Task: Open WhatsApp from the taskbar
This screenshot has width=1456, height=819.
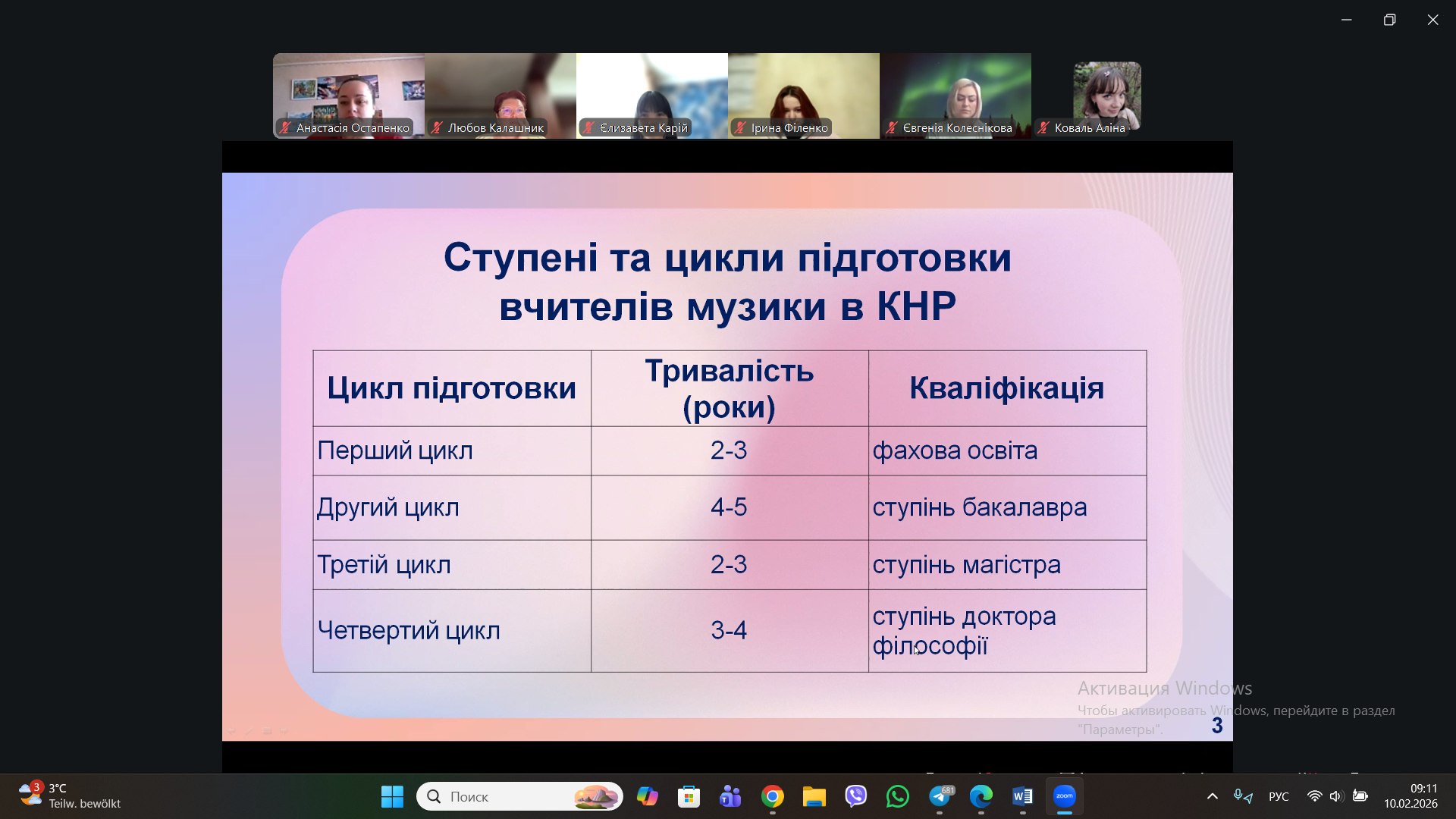Action: pos(898,796)
